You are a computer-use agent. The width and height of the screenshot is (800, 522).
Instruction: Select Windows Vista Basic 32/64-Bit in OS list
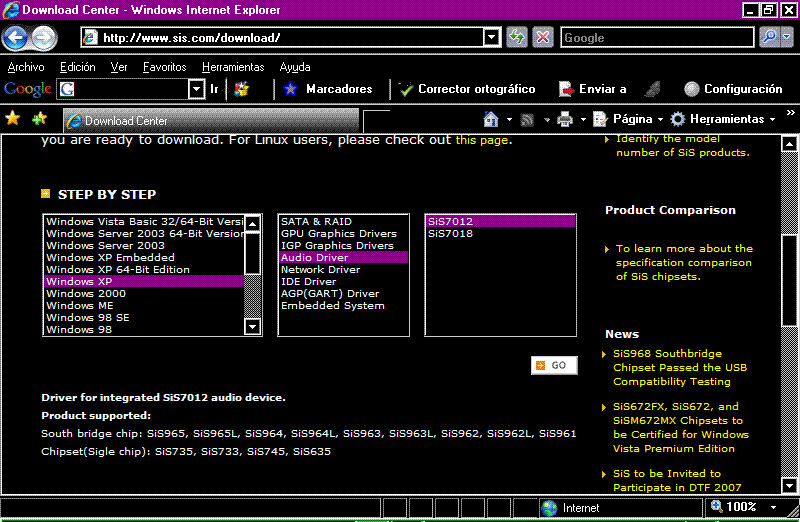[x=145, y=221]
